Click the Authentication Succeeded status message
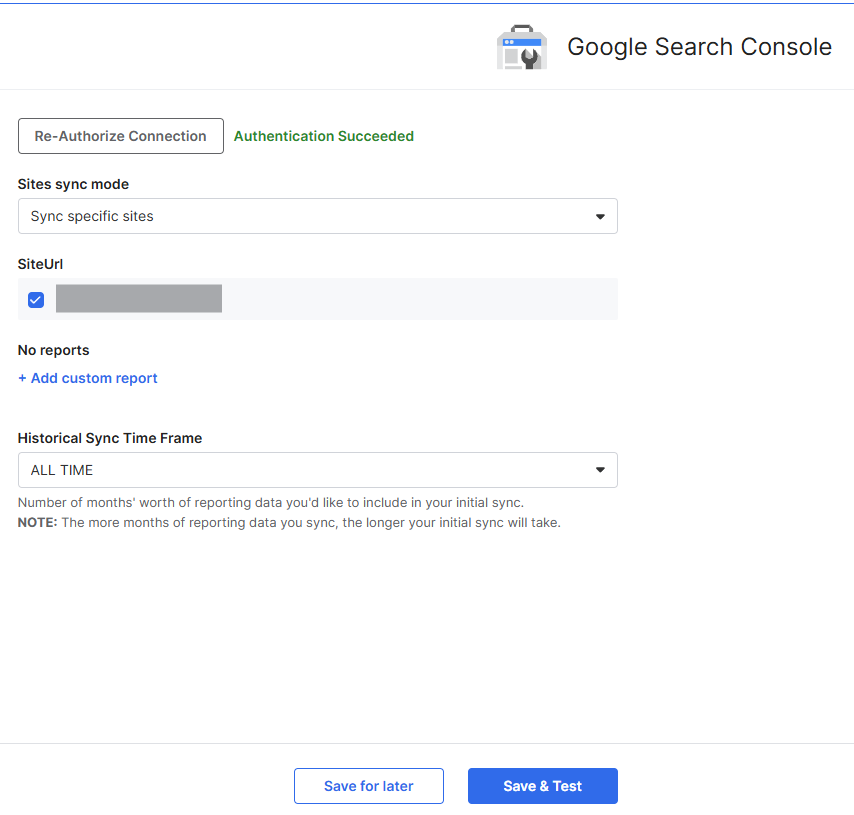Screen dimensions: 854x815 323,136
